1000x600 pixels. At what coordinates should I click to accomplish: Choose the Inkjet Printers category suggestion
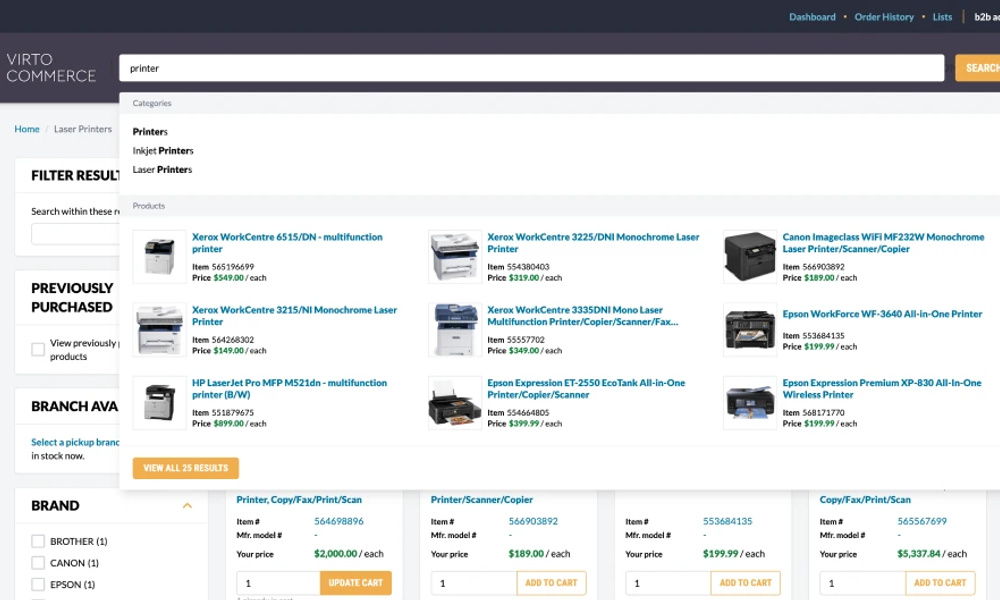click(163, 150)
